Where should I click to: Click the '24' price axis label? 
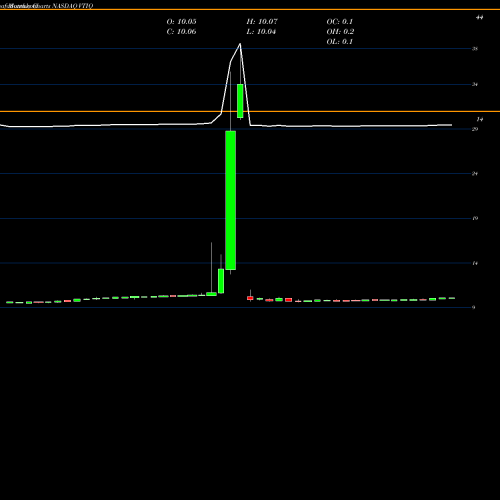pyautogui.click(x=475, y=174)
